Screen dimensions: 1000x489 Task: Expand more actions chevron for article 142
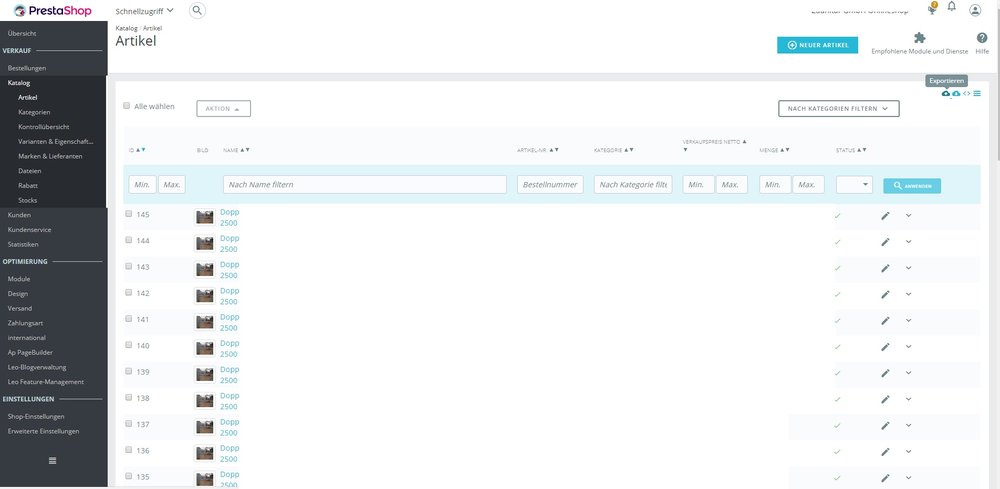point(909,294)
